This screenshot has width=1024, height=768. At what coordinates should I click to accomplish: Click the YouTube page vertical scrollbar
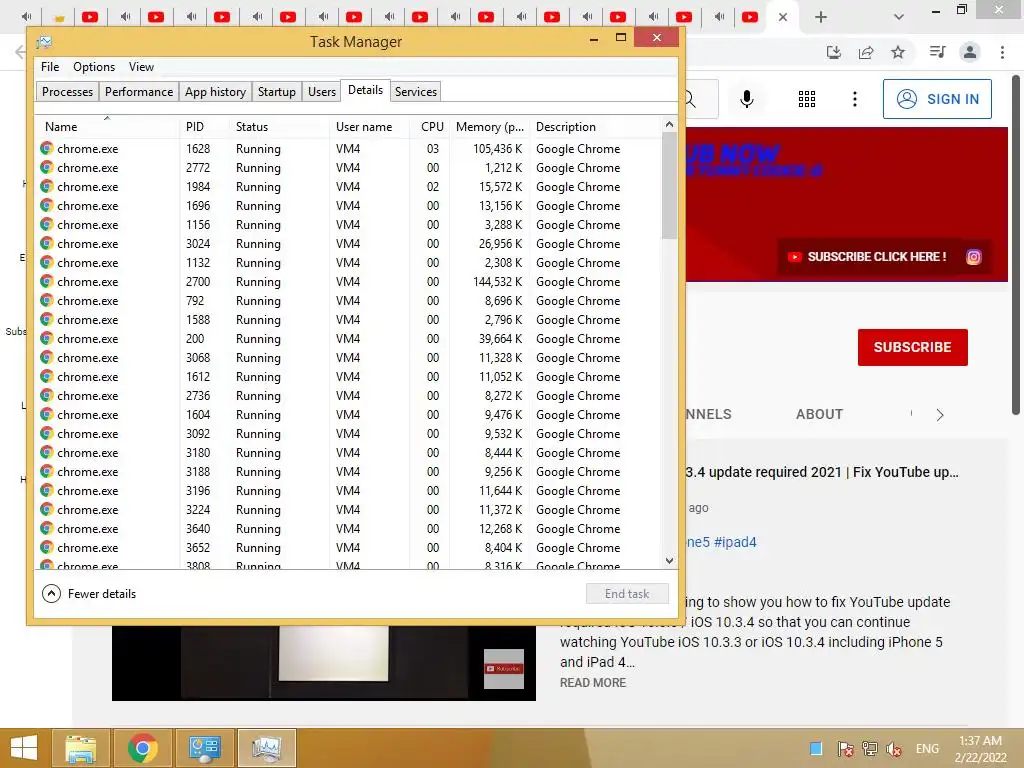[1016, 245]
